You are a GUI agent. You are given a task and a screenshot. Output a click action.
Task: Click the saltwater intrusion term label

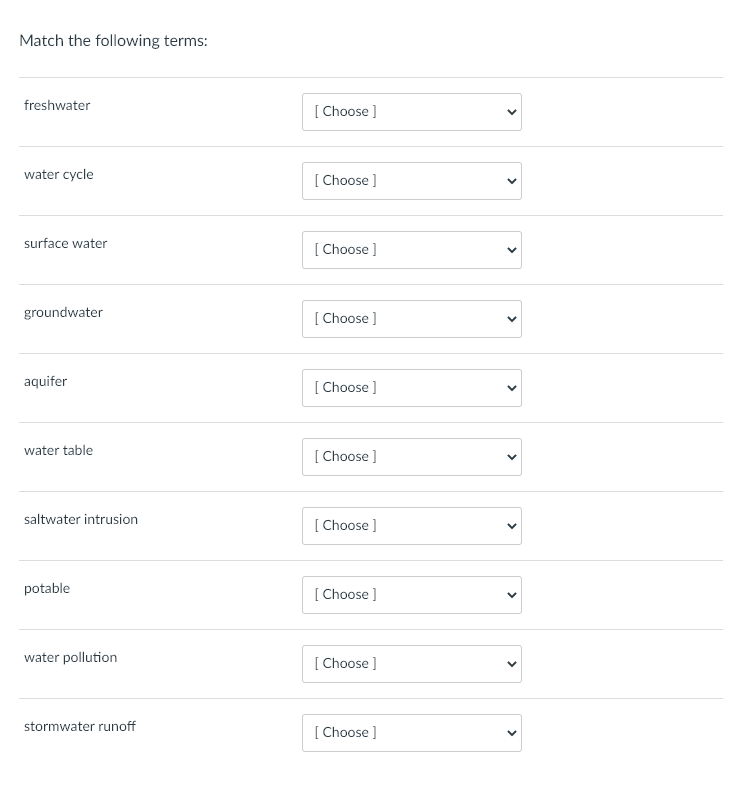[81, 520]
